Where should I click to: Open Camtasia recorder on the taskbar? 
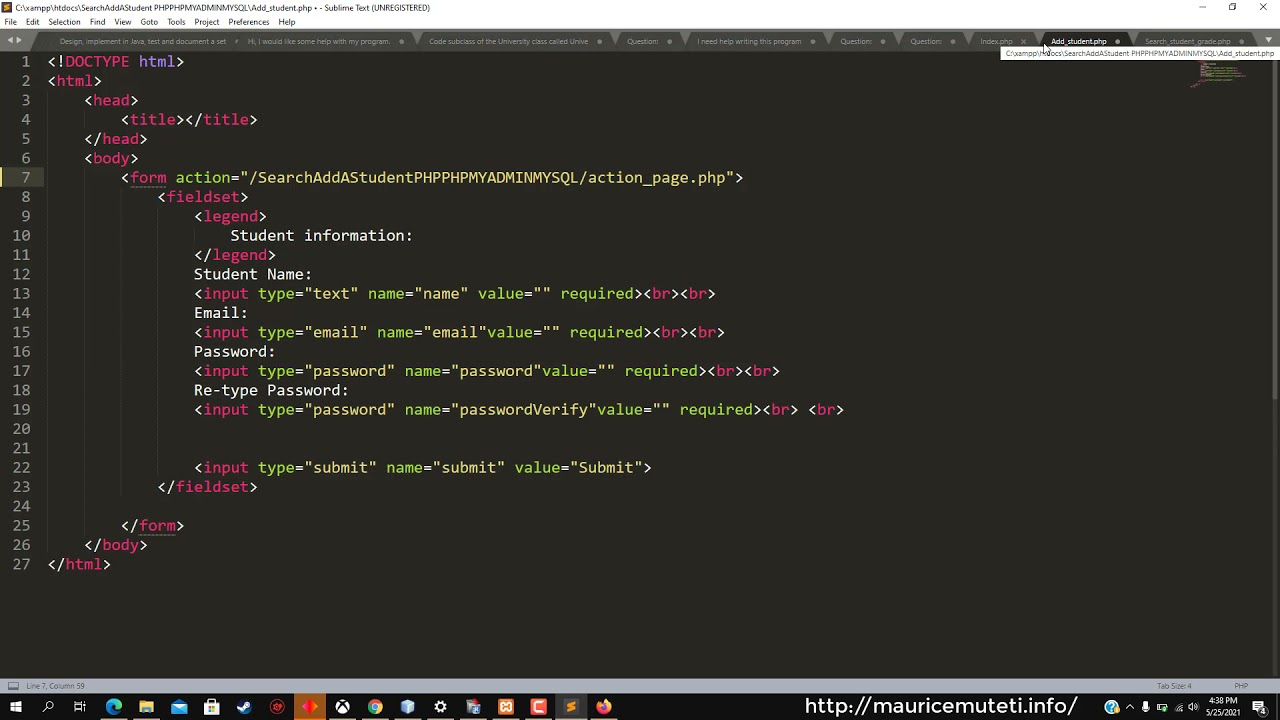pos(538,707)
